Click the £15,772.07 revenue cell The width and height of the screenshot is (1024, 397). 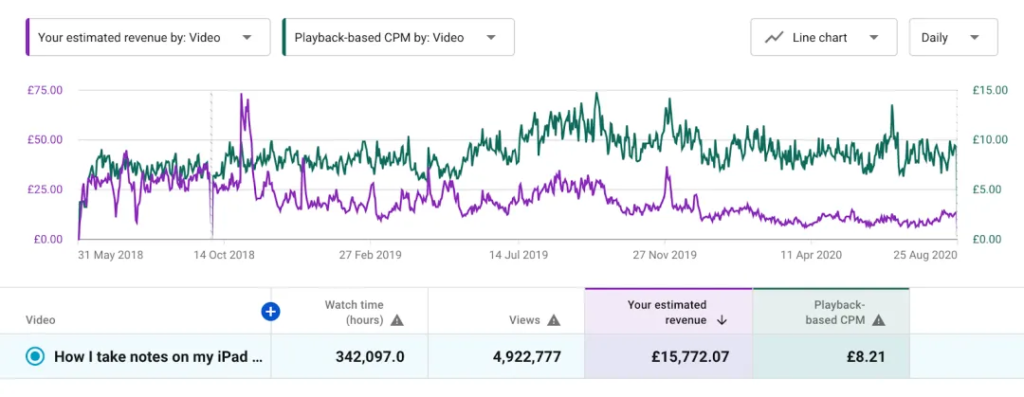[690, 357]
